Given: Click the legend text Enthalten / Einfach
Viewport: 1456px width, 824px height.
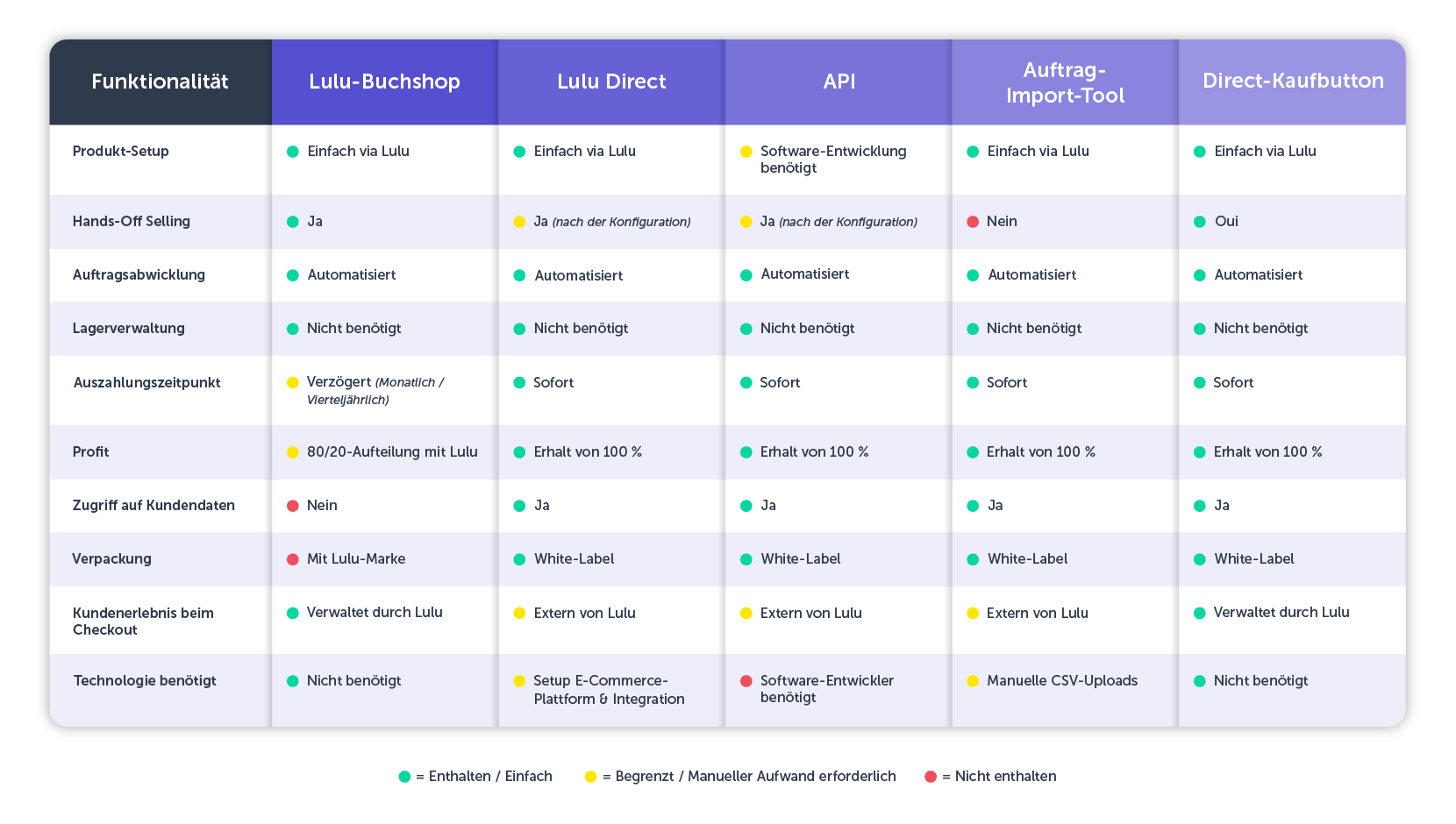Looking at the screenshot, I should click(x=490, y=776).
